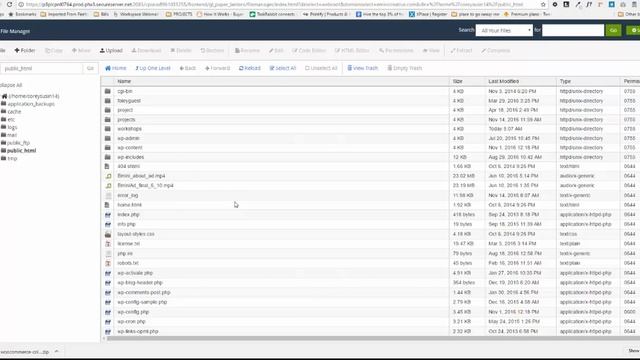Viewport: 640px width, 360px height.
Task: Click the Download toolbar button
Action: click(x=147, y=51)
